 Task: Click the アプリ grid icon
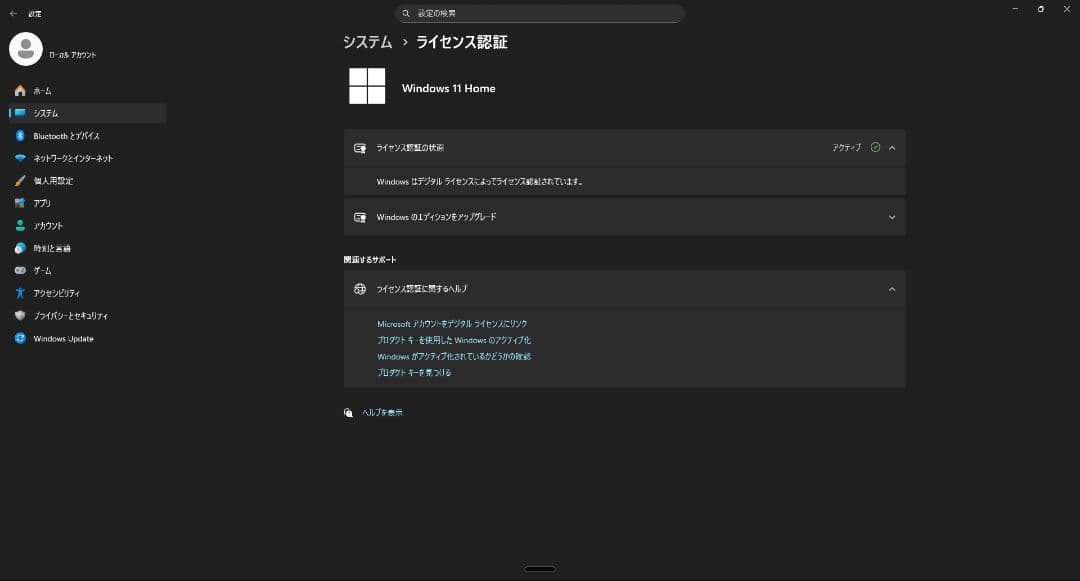[x=20, y=203]
